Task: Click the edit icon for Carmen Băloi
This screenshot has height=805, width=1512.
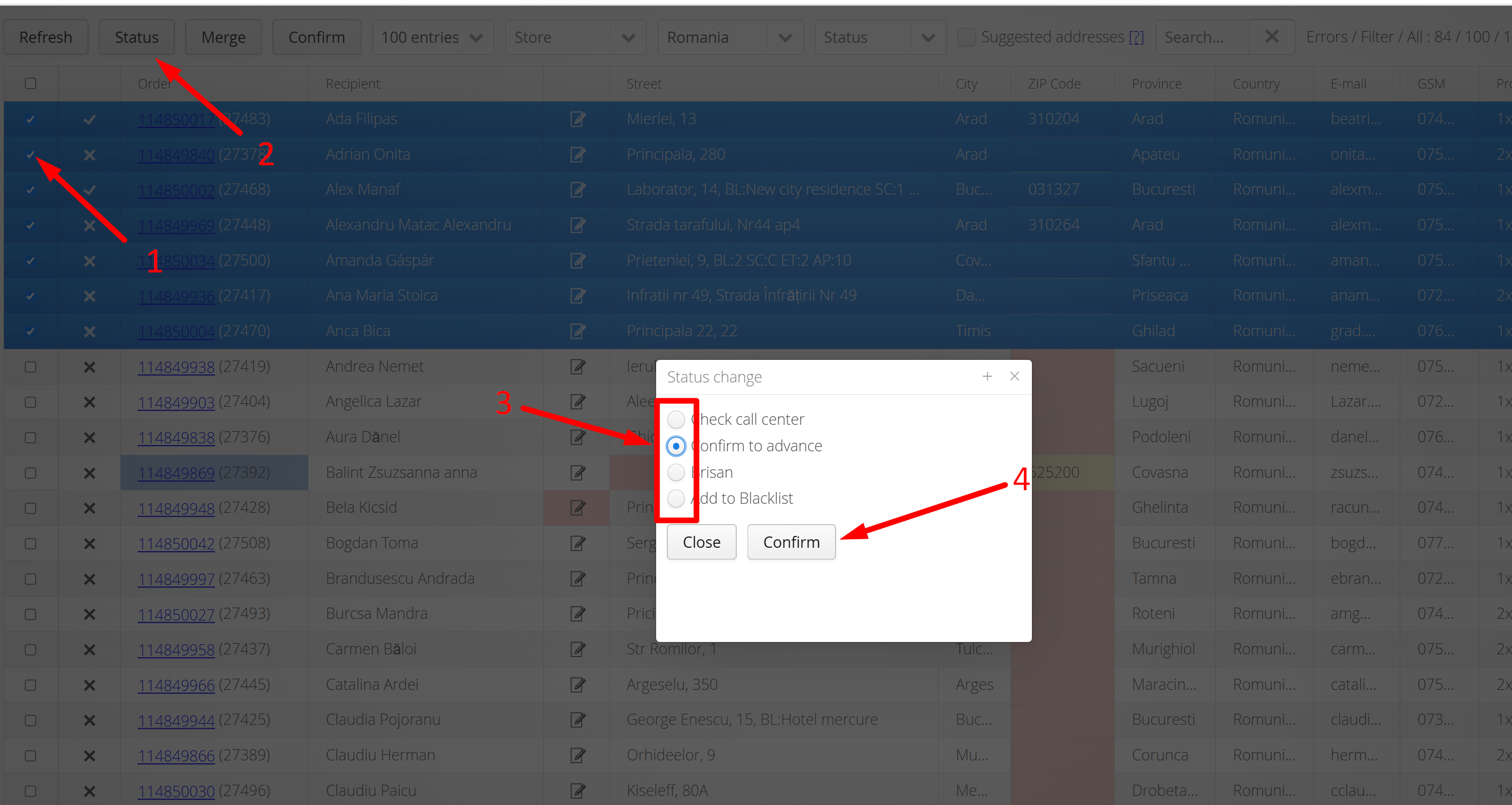Action: [578, 649]
